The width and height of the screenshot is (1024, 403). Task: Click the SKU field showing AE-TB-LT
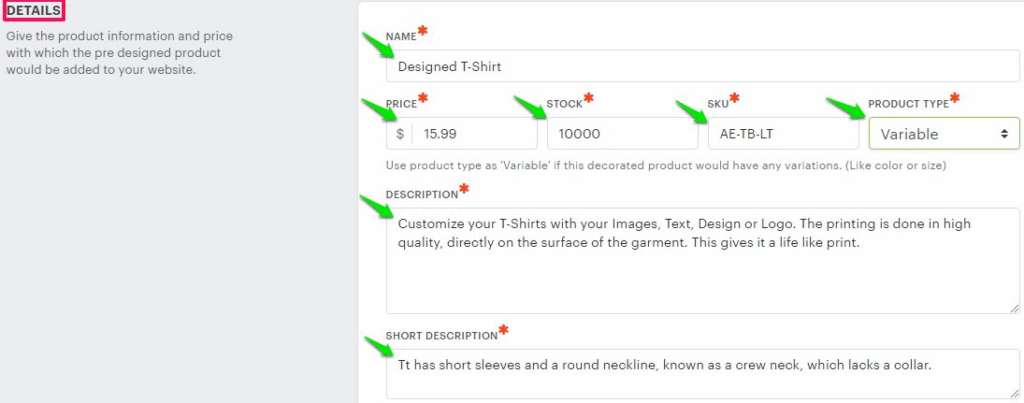(x=782, y=133)
